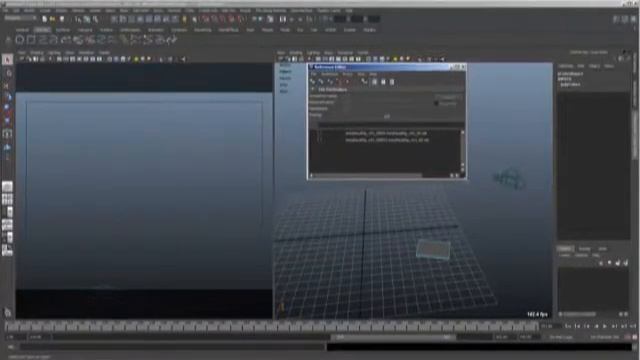Viewport: 640px width, 360px height.
Task: Choose the Soft Modification tool in toolbox
Action: (7, 147)
